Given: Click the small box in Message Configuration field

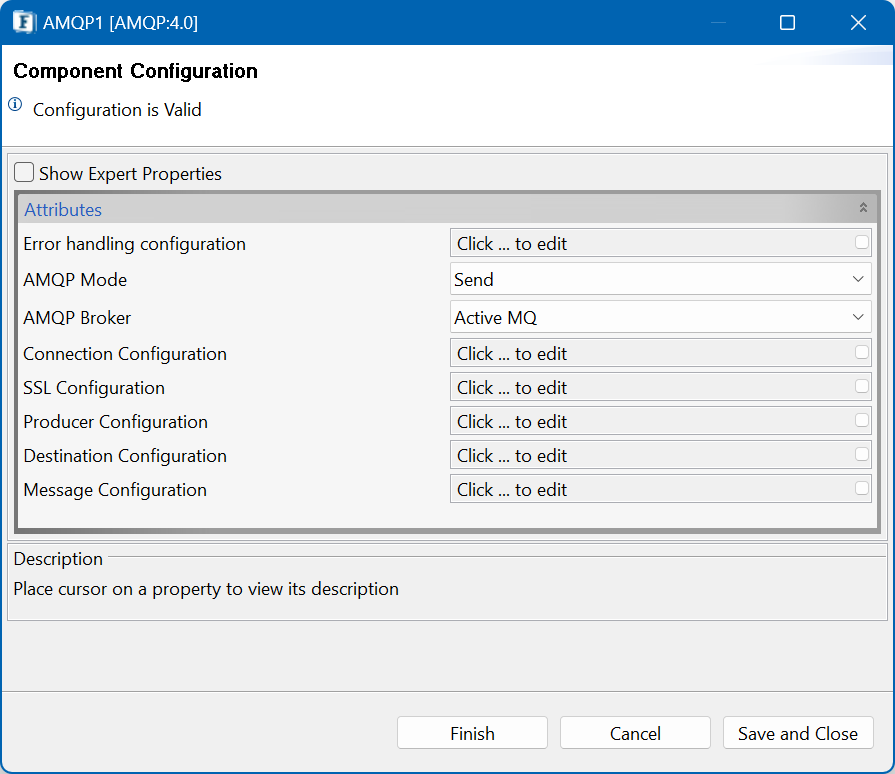Looking at the screenshot, I should pos(861,489).
